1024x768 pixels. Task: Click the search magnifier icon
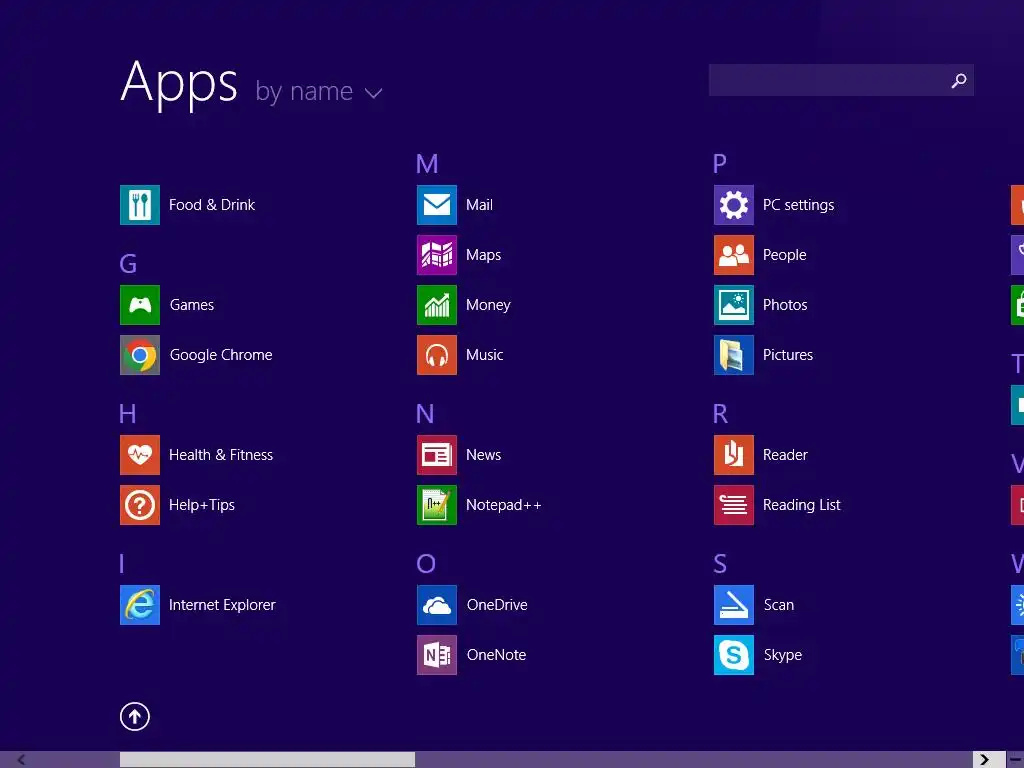click(x=959, y=80)
